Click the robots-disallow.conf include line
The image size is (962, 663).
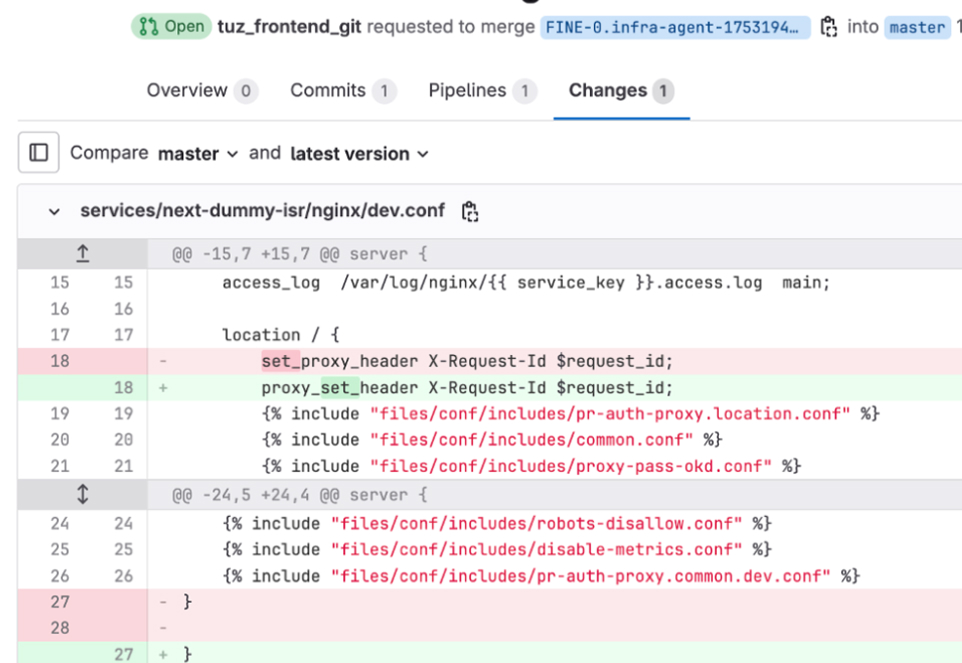pos(497,524)
